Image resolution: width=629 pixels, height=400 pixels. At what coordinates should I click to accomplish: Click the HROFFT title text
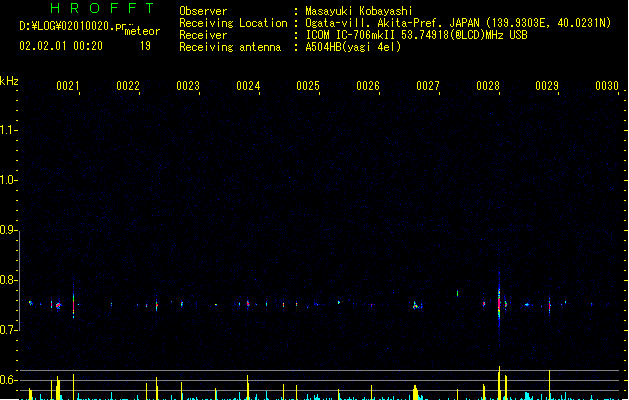(102, 8)
